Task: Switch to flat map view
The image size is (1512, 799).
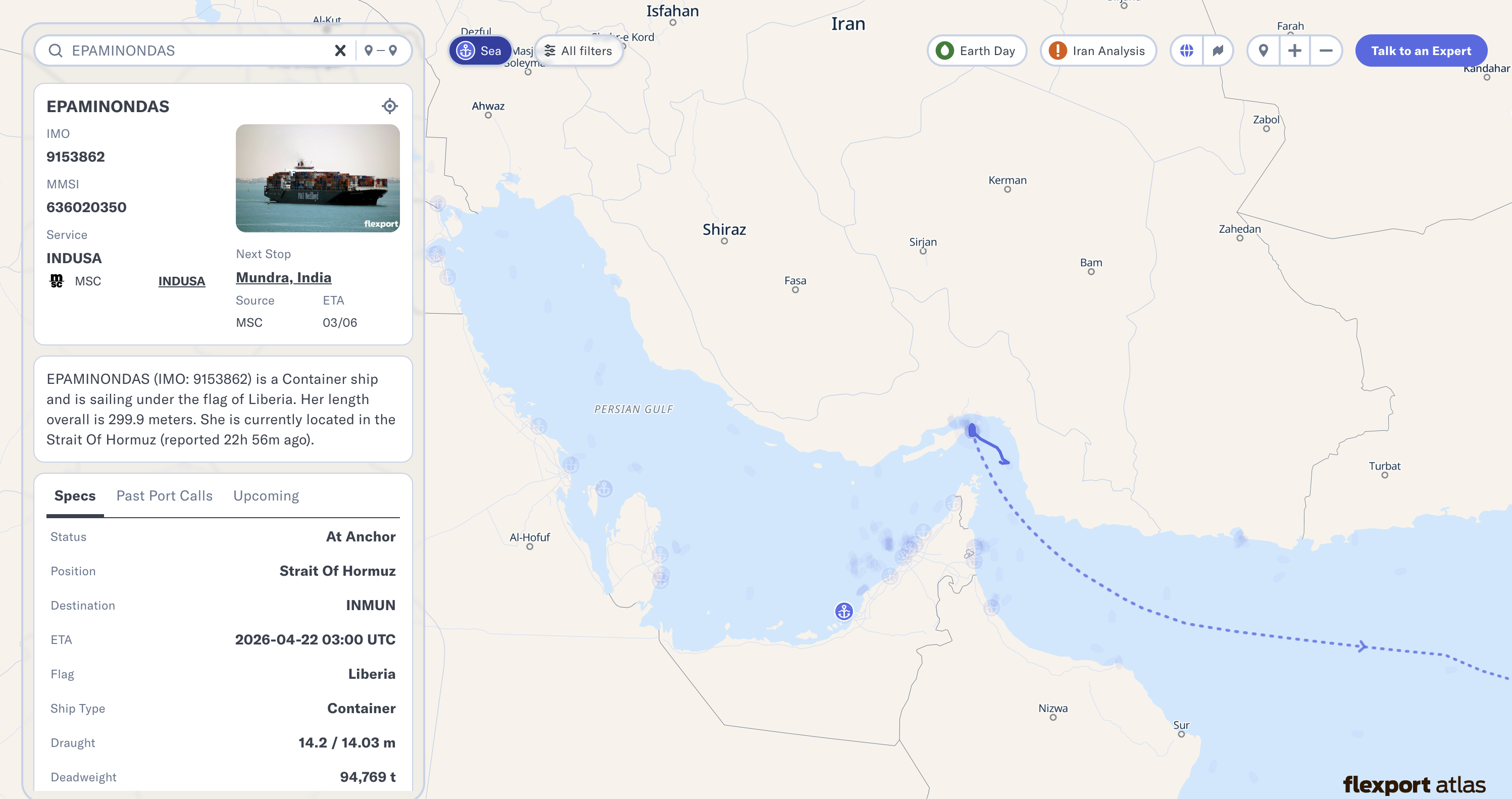Action: pyautogui.click(x=1218, y=51)
